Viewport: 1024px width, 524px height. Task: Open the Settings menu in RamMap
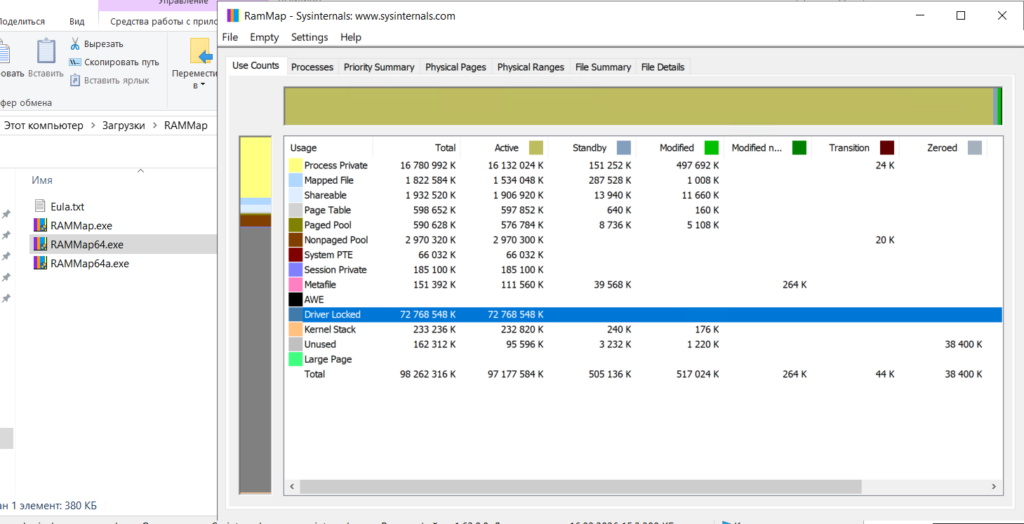[309, 37]
